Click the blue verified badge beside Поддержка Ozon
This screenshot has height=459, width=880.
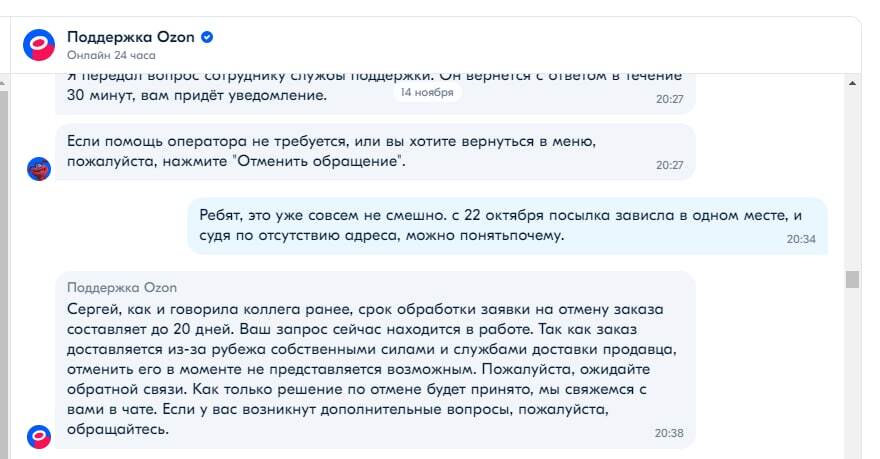207,37
